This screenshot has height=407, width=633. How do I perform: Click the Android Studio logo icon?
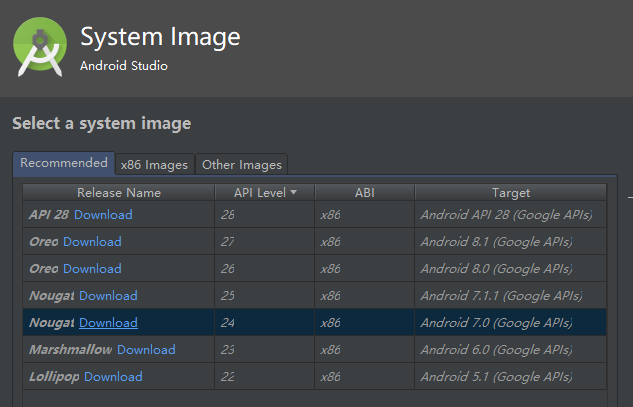coord(40,47)
